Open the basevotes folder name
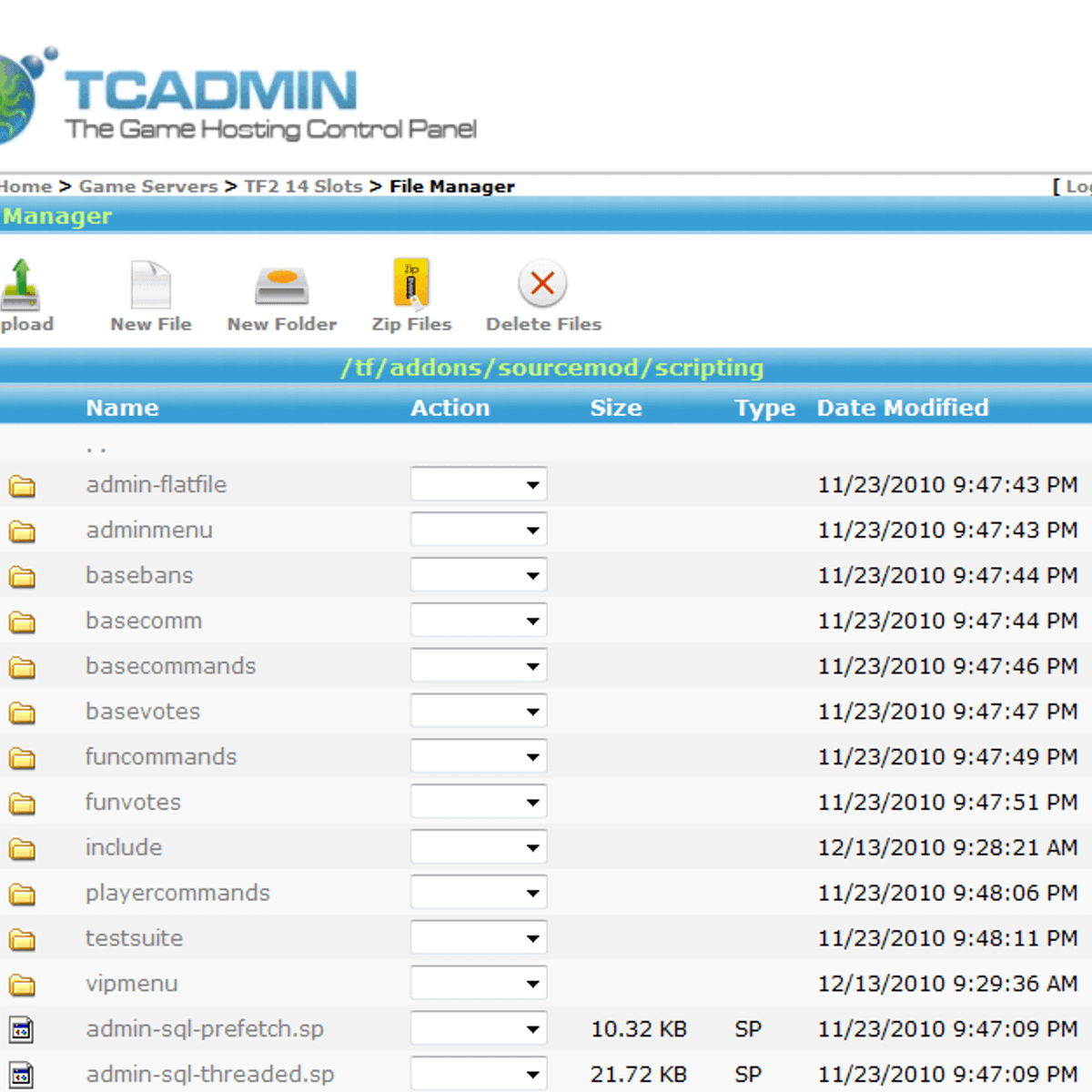 point(143,711)
